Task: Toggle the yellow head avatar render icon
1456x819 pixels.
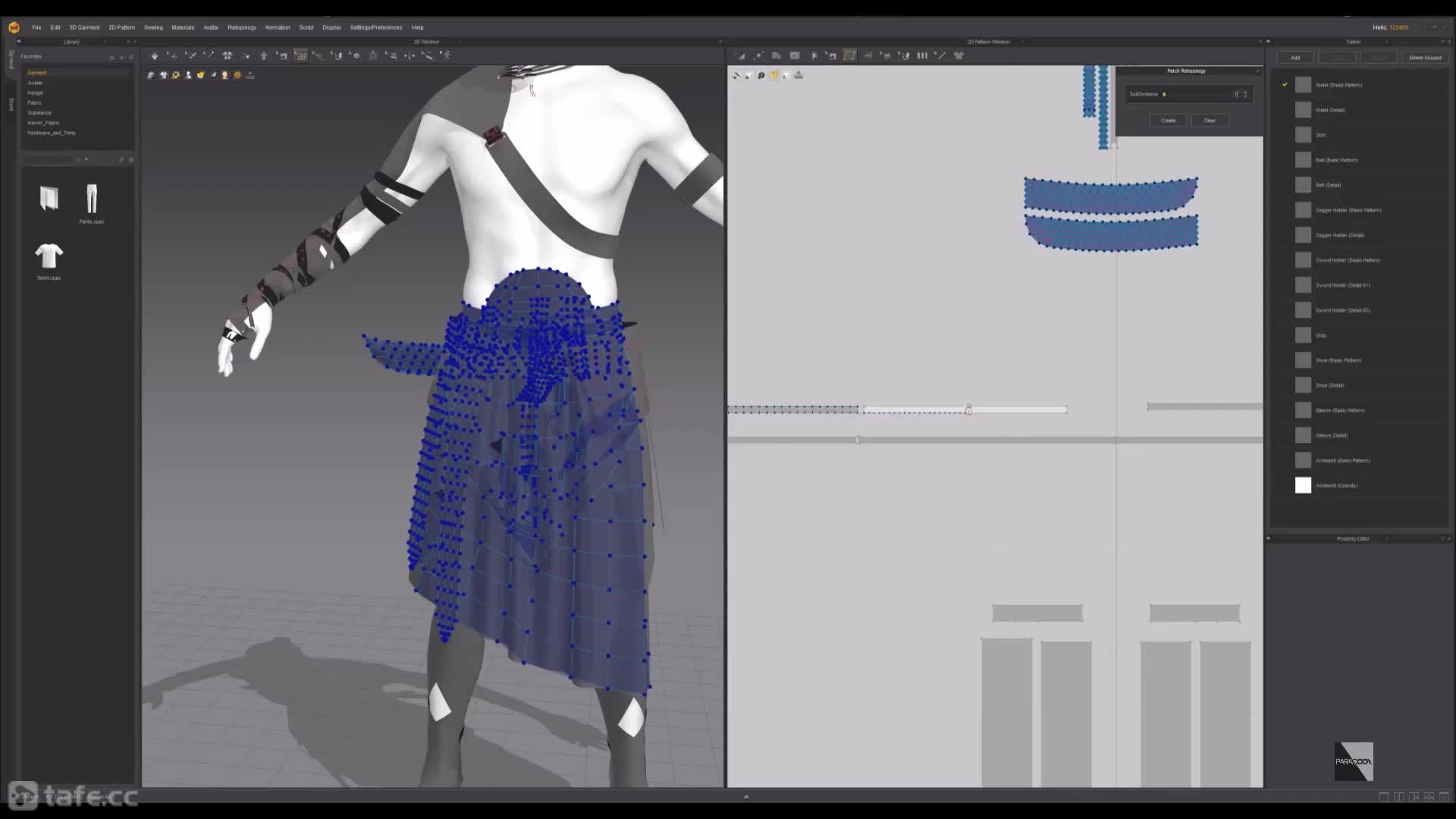Action: pos(225,75)
